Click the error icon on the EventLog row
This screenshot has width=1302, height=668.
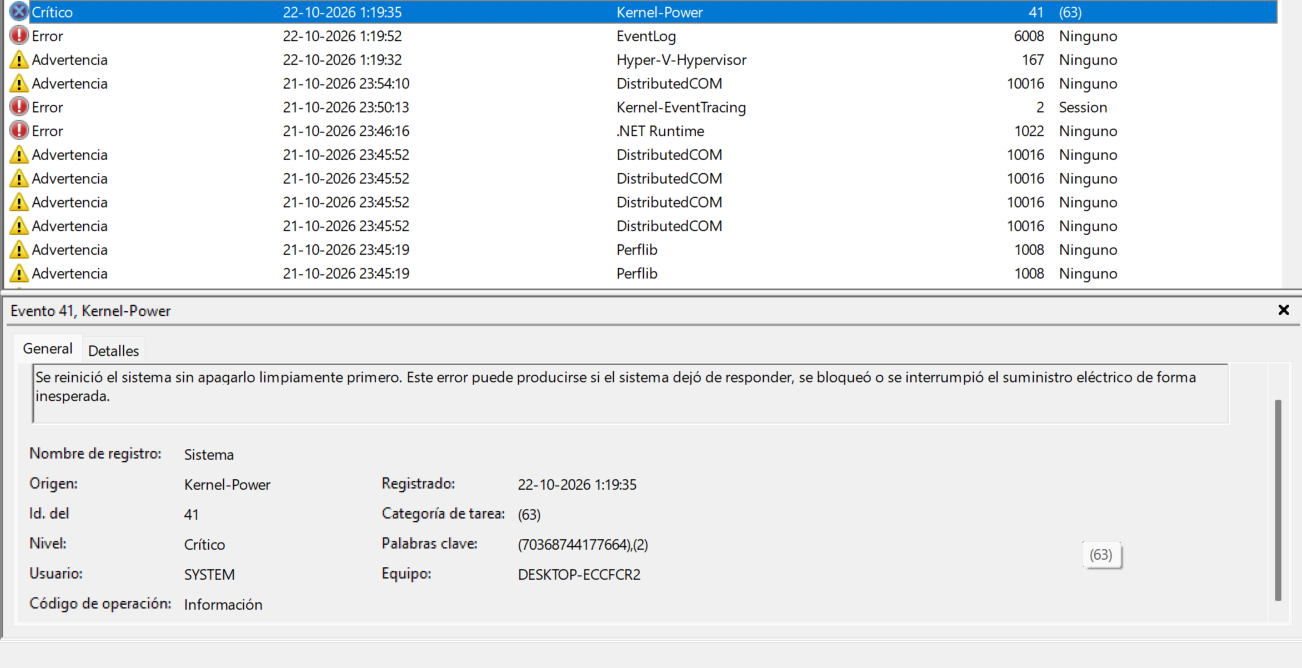[x=19, y=36]
